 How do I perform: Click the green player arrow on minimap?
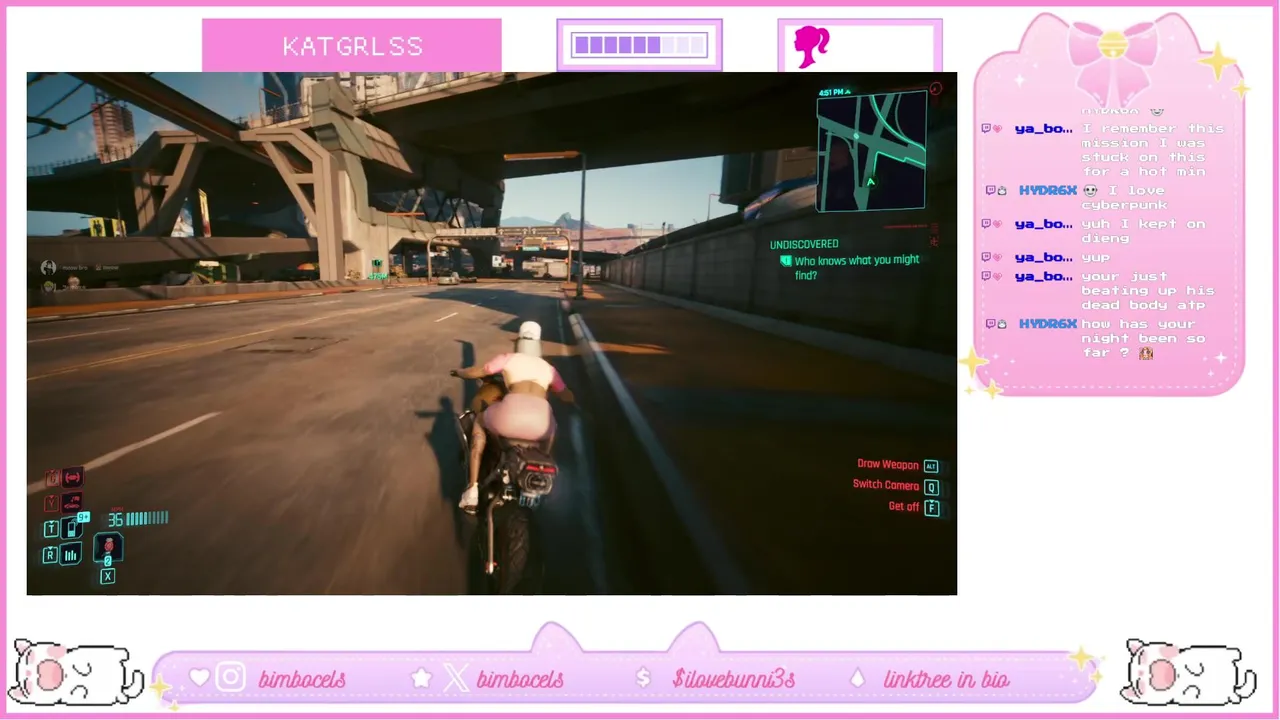click(870, 182)
